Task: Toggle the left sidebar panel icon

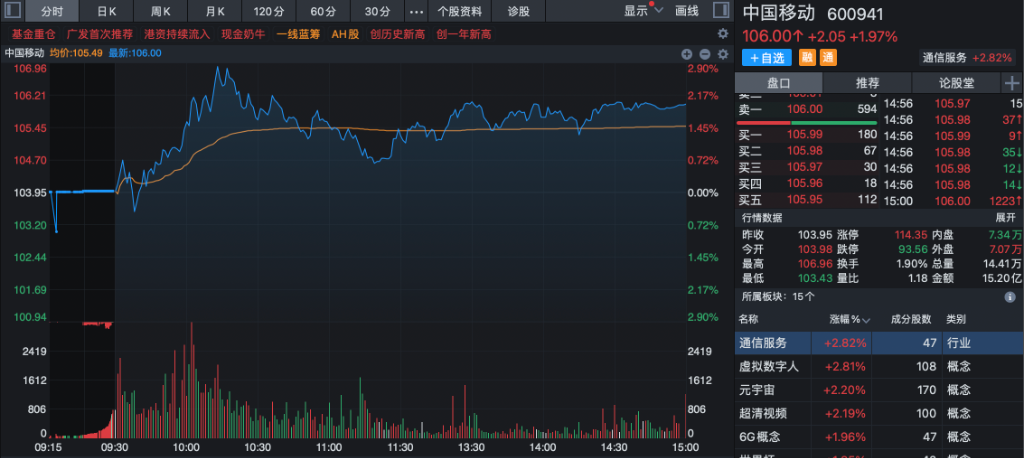Action: (x=13, y=10)
